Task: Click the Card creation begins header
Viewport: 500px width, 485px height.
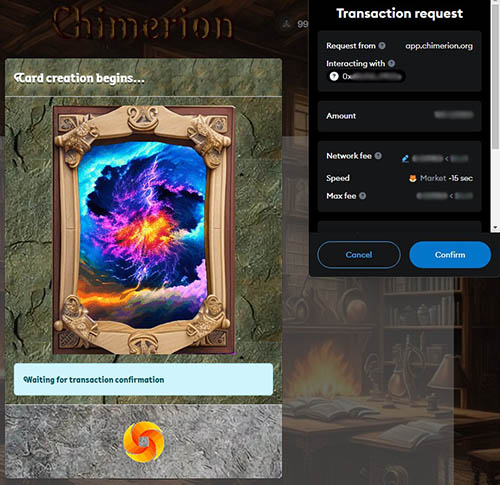Action: coord(79,78)
